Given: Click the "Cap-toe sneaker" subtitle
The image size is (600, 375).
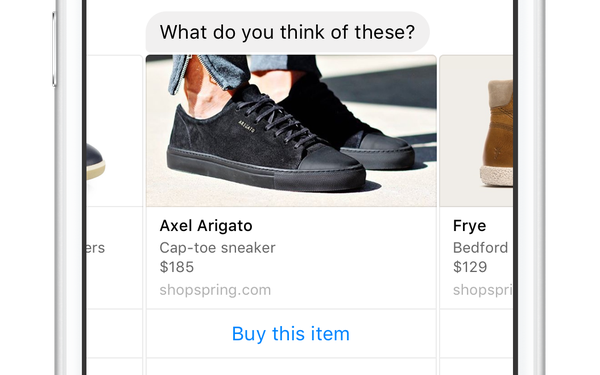Looking at the screenshot, I should point(217,248).
